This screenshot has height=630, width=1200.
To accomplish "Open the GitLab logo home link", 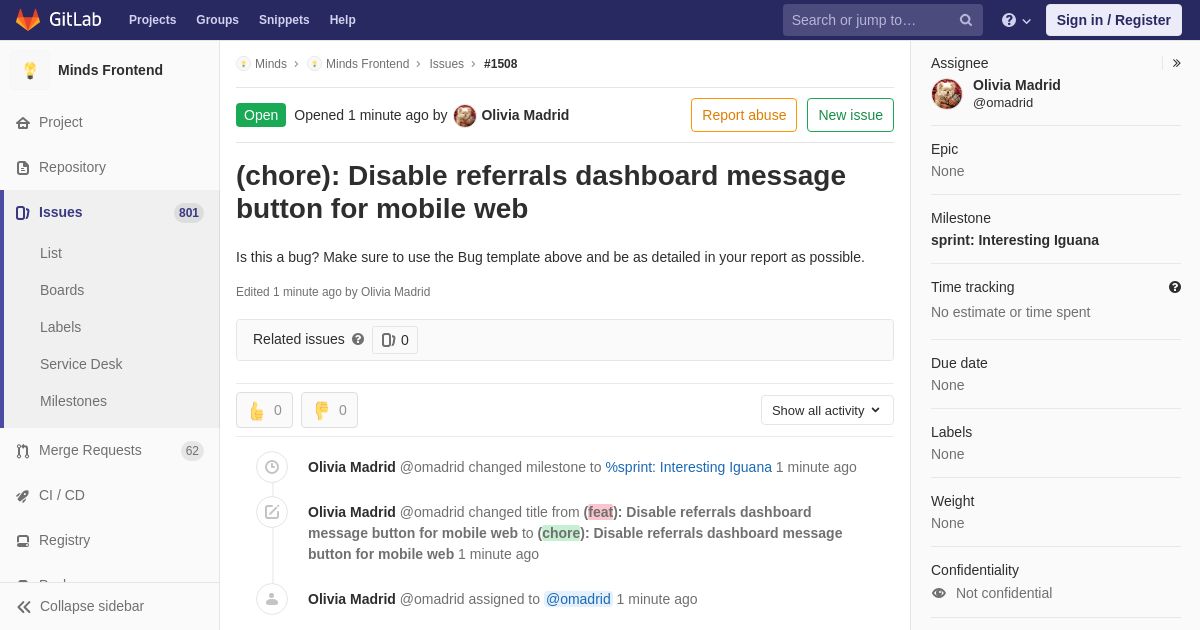I will pyautogui.click(x=56, y=20).
